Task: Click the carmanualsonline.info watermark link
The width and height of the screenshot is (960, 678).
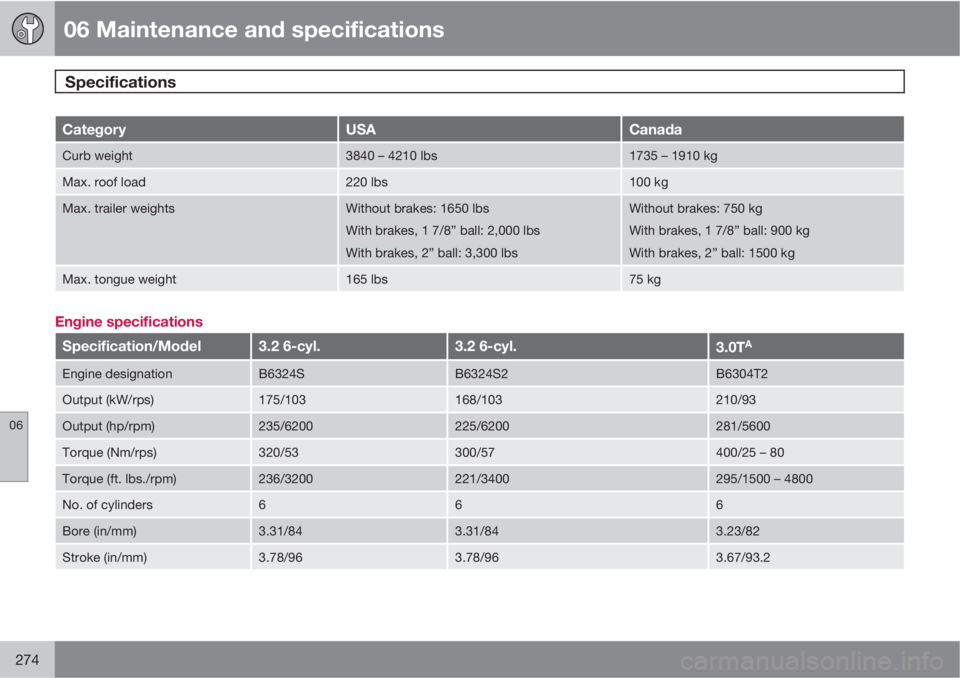Action: point(812,661)
